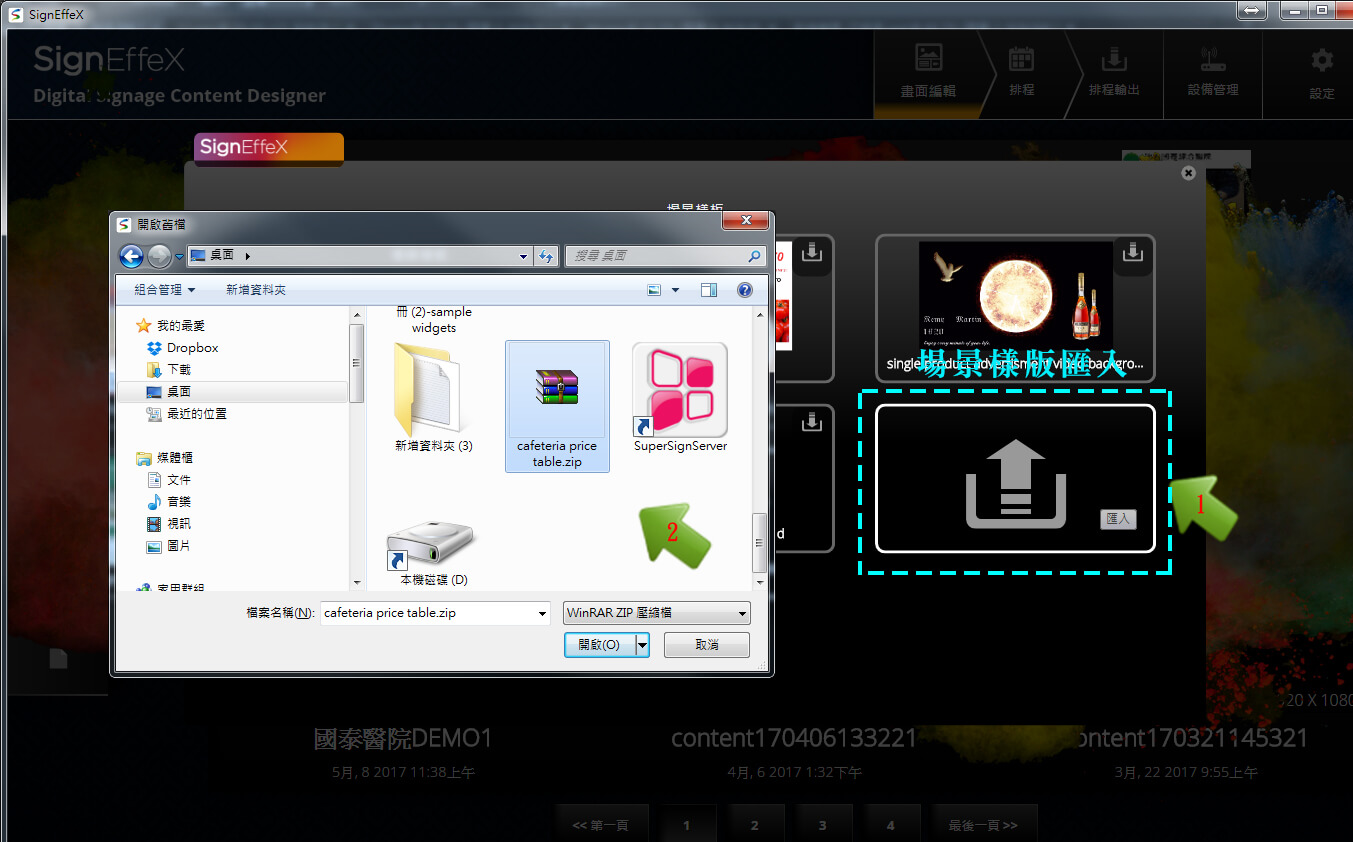Expand the 組合管理 organize menu
The height and width of the screenshot is (842, 1353).
click(x=165, y=290)
